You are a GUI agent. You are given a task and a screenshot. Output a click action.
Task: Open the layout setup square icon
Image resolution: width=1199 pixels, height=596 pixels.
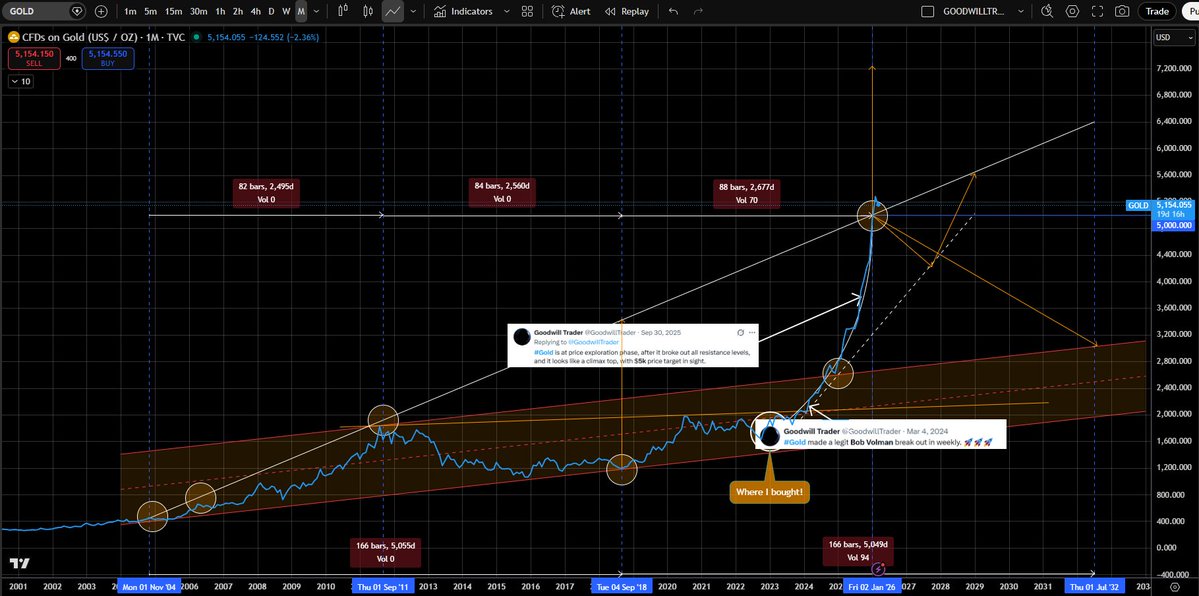click(x=928, y=11)
